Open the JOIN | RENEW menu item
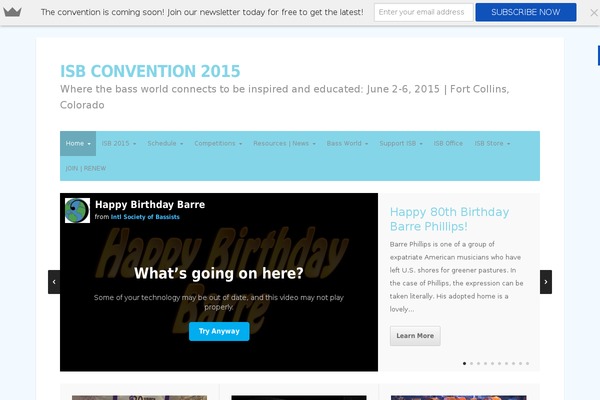600x400 pixels. coord(86,168)
